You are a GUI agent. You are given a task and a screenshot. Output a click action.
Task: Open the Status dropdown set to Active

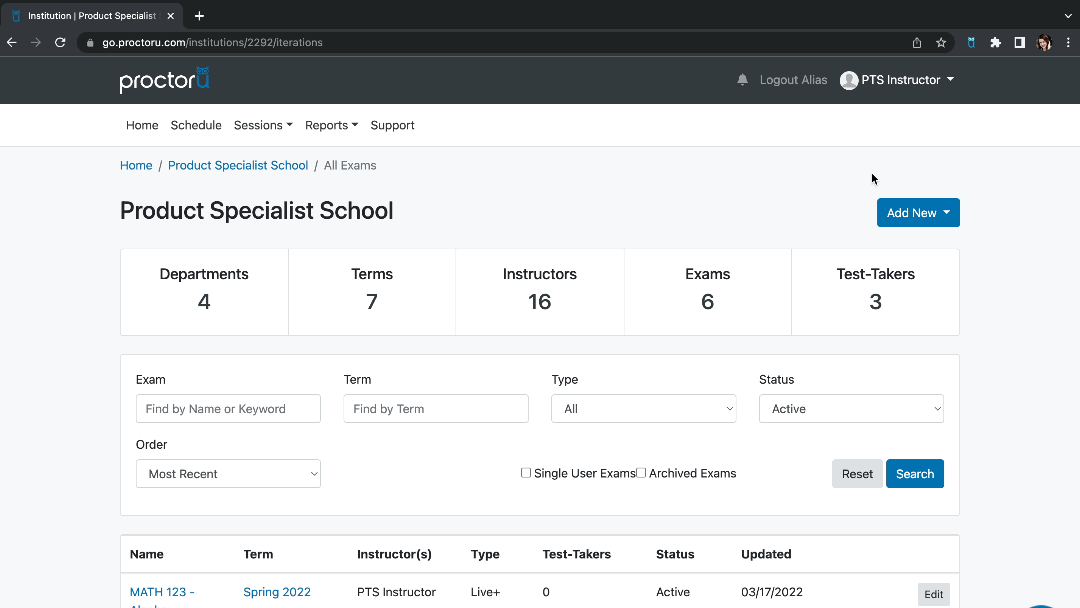tap(851, 409)
